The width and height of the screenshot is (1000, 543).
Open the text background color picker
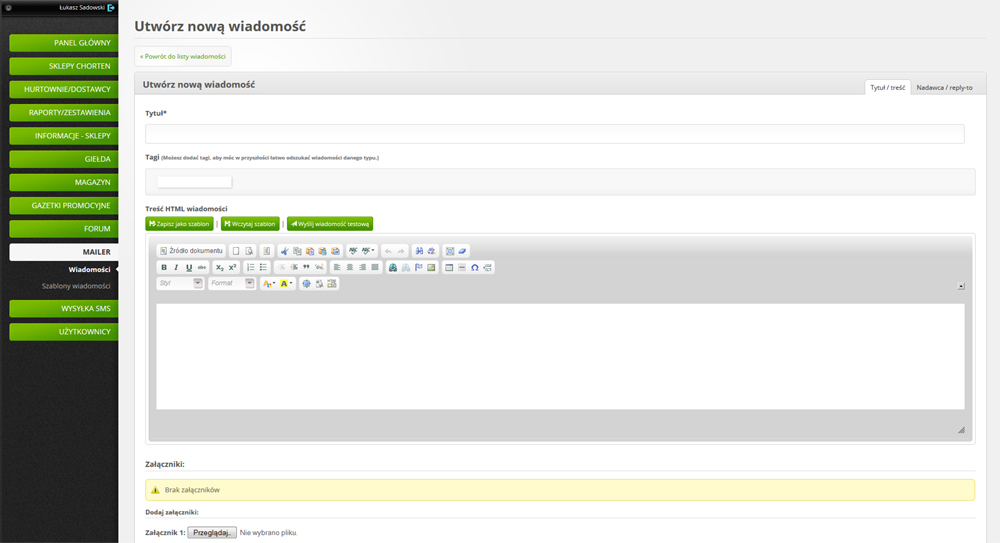[x=286, y=283]
